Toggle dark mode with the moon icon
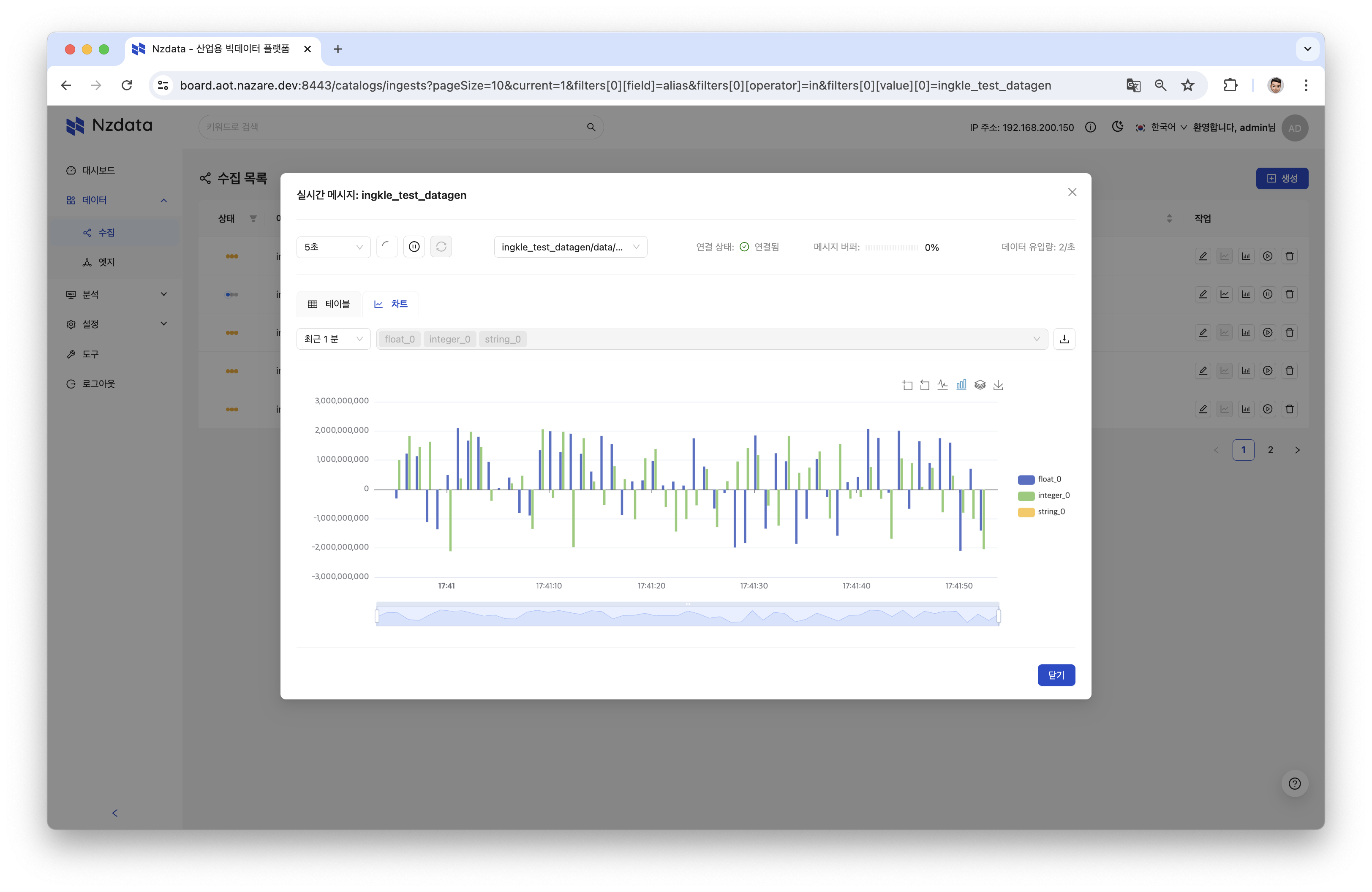This screenshot has width=1372, height=892. pos(1117,127)
